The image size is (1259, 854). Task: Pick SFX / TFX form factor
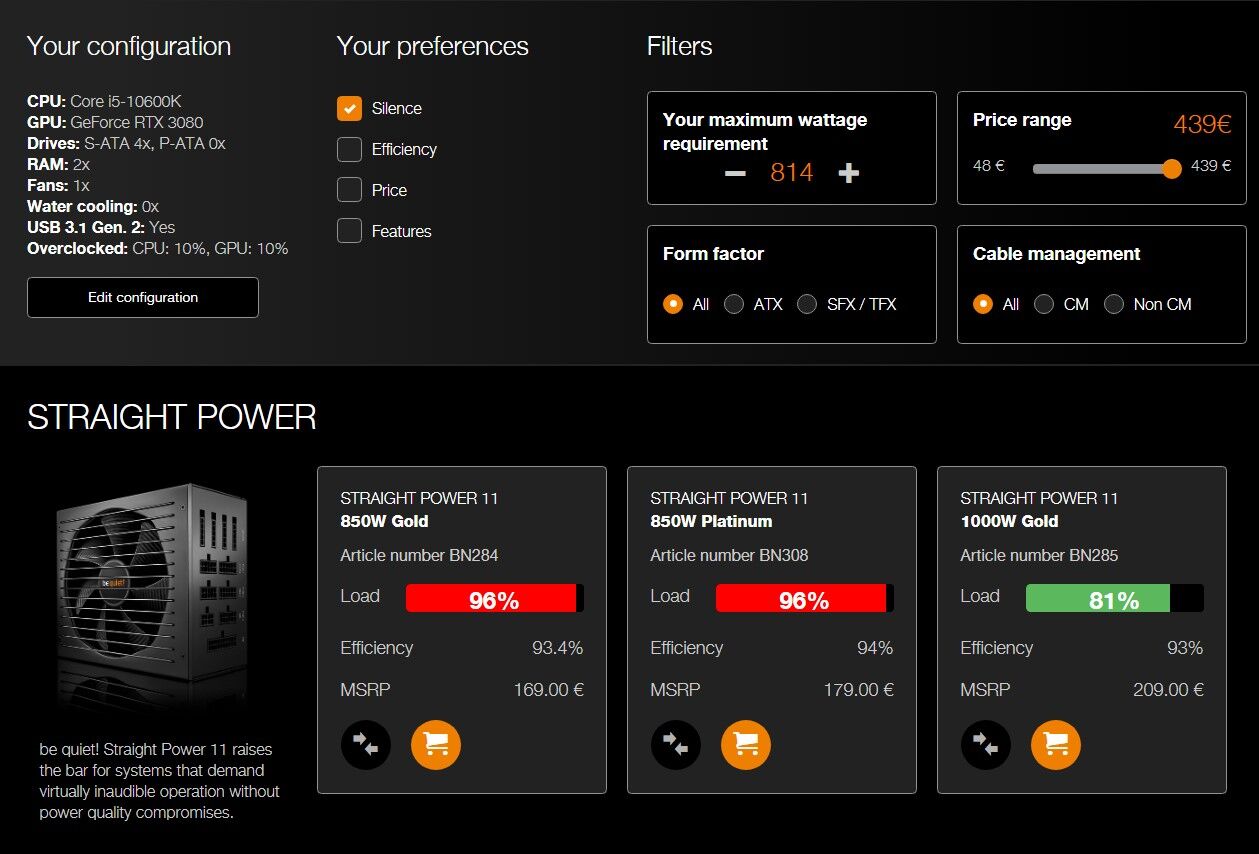[807, 304]
